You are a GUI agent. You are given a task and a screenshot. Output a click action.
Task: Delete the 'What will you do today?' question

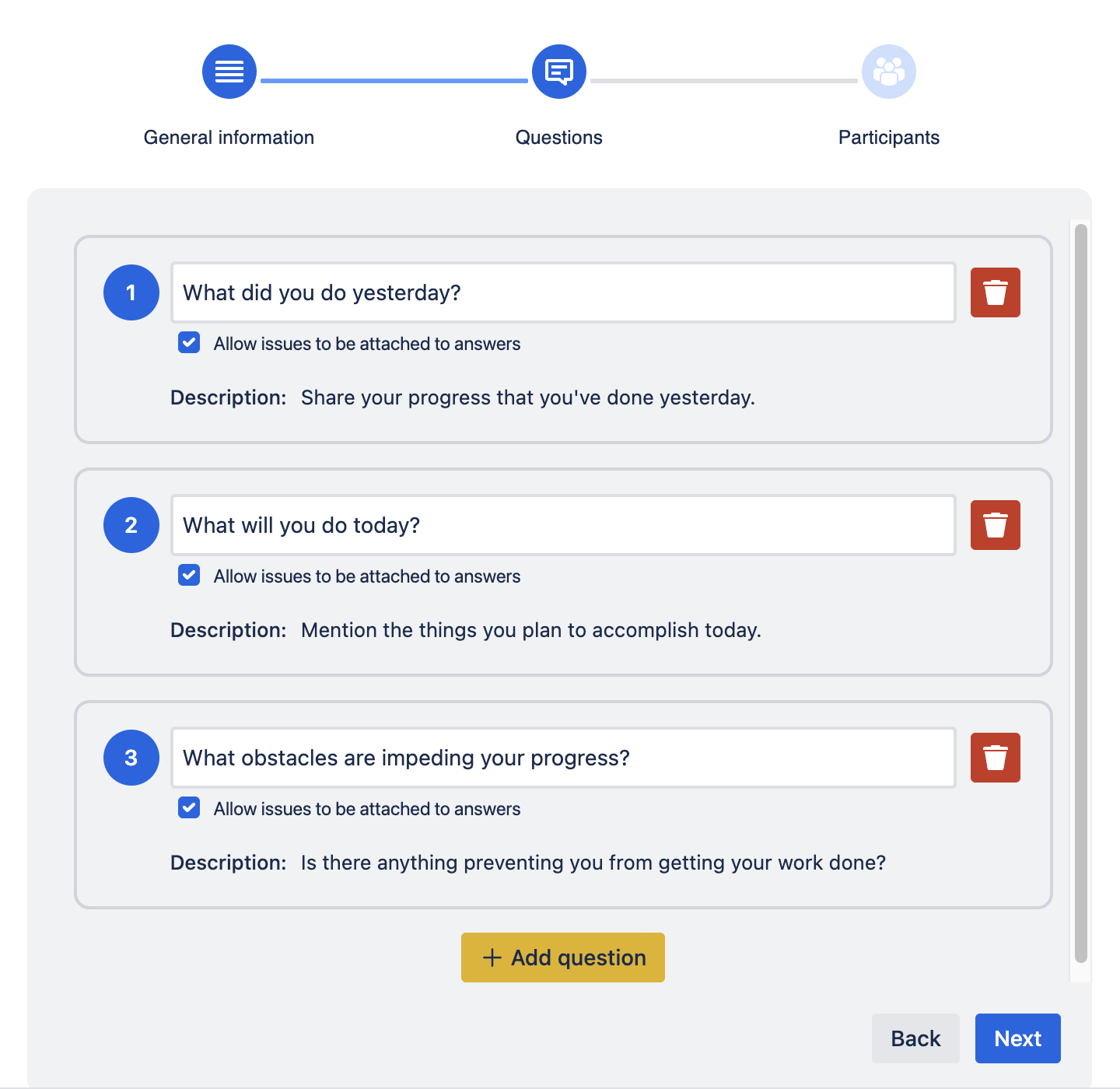pyautogui.click(x=995, y=525)
